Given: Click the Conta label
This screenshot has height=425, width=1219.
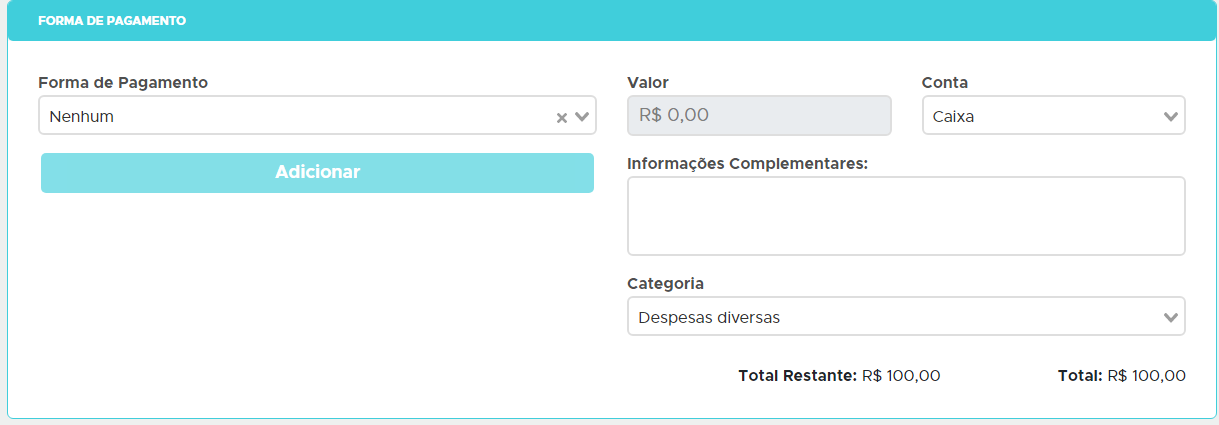Looking at the screenshot, I should tap(945, 82).
